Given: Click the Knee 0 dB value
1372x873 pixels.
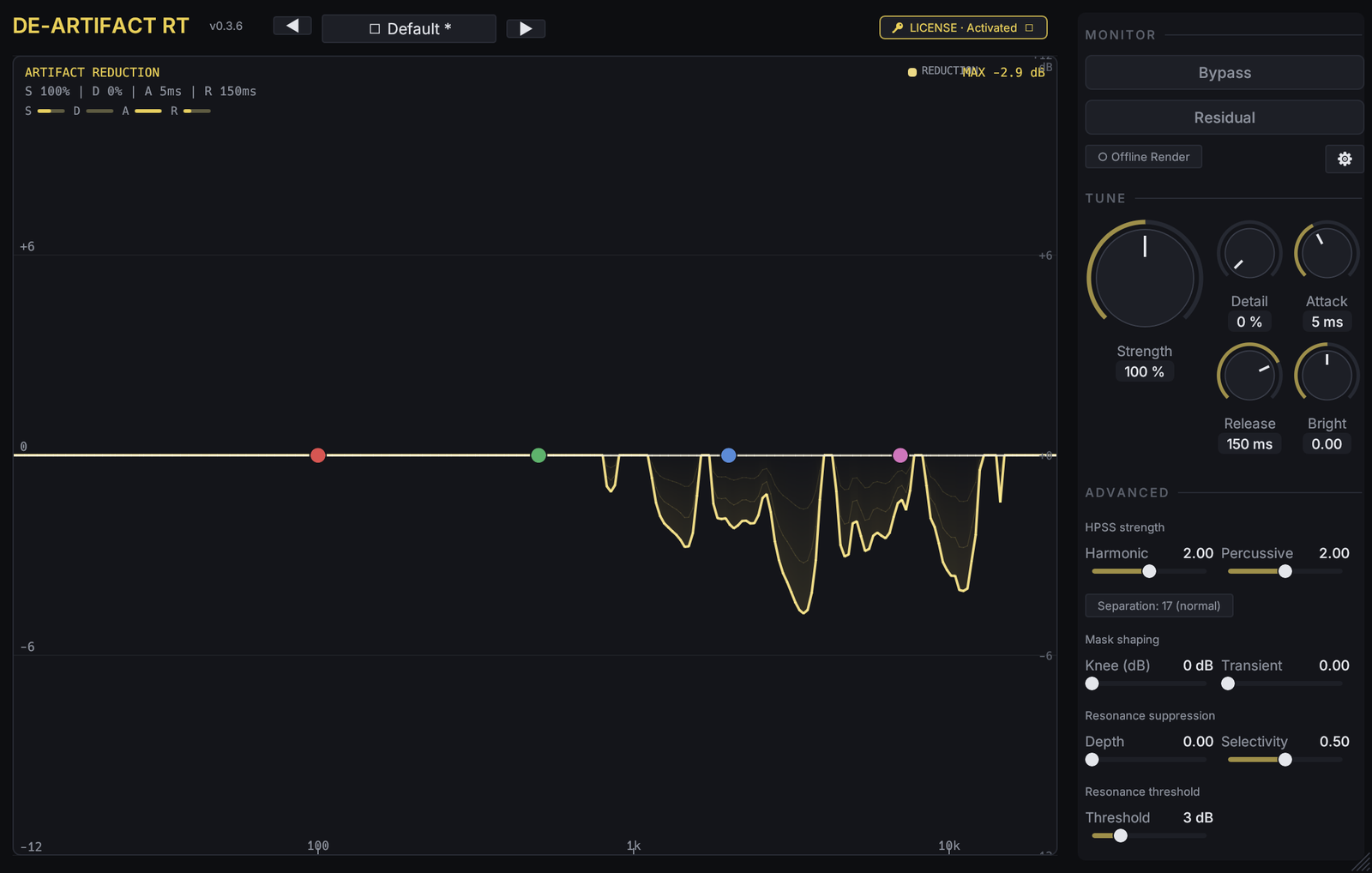Looking at the screenshot, I should pyautogui.click(x=1198, y=665).
